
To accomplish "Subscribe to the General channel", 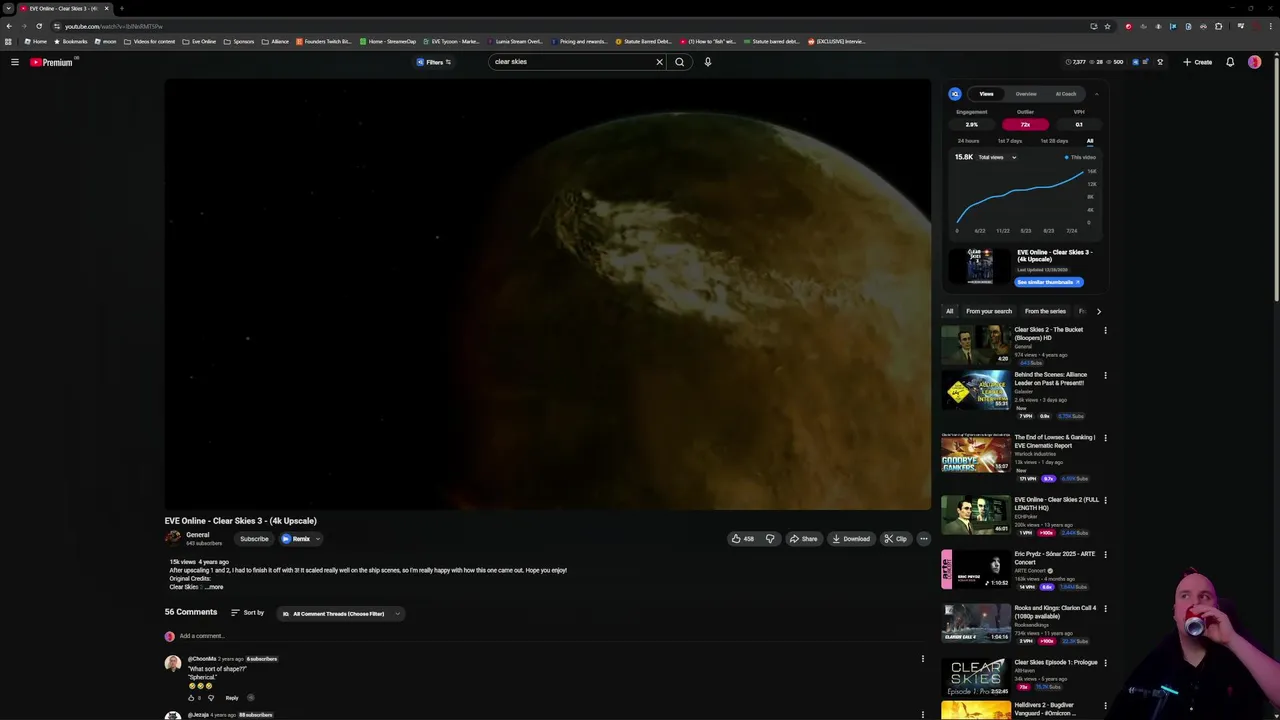I will [254, 539].
